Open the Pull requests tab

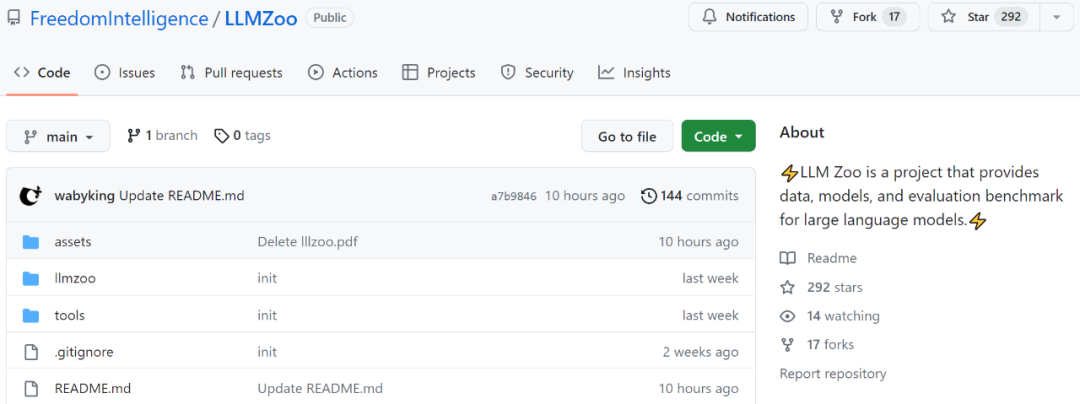(x=231, y=72)
